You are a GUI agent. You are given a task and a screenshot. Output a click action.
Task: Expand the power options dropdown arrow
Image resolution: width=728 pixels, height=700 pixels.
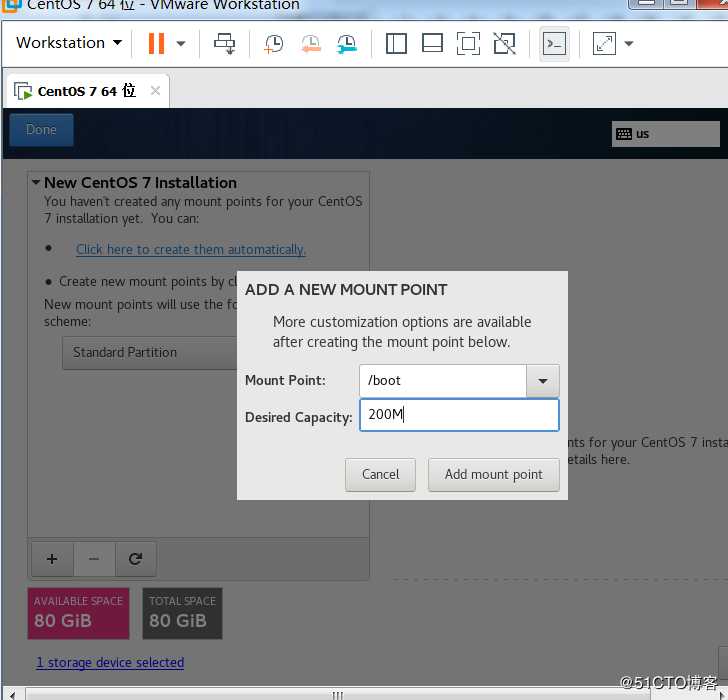(181, 44)
